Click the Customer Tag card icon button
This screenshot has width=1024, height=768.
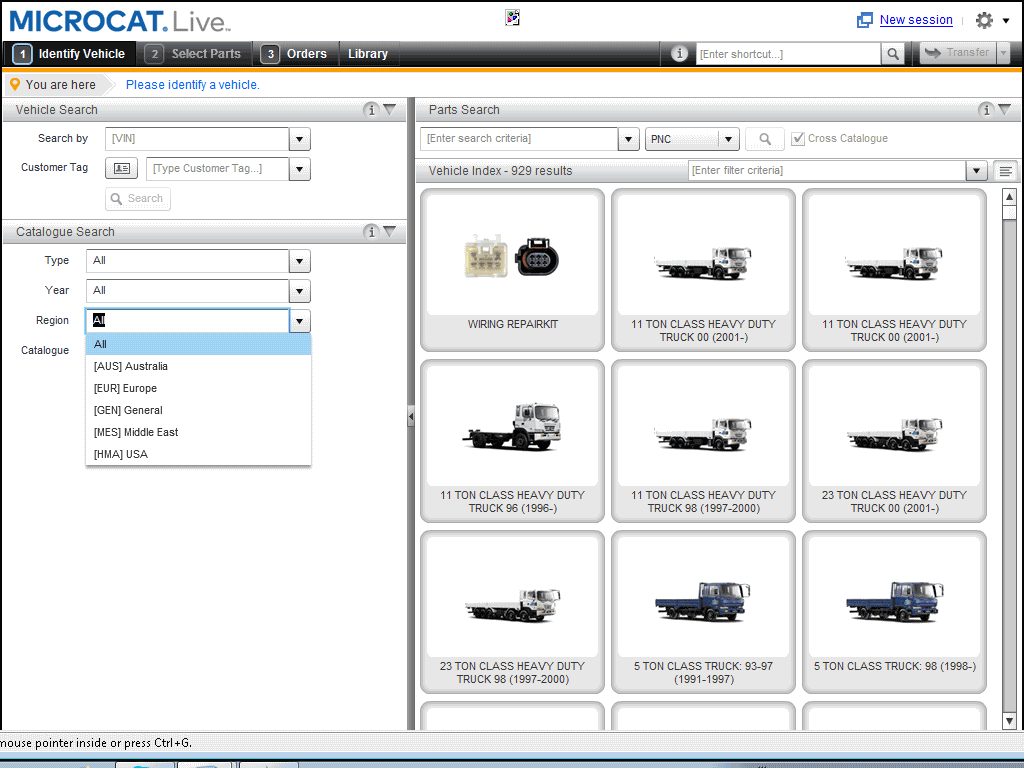coord(121,168)
